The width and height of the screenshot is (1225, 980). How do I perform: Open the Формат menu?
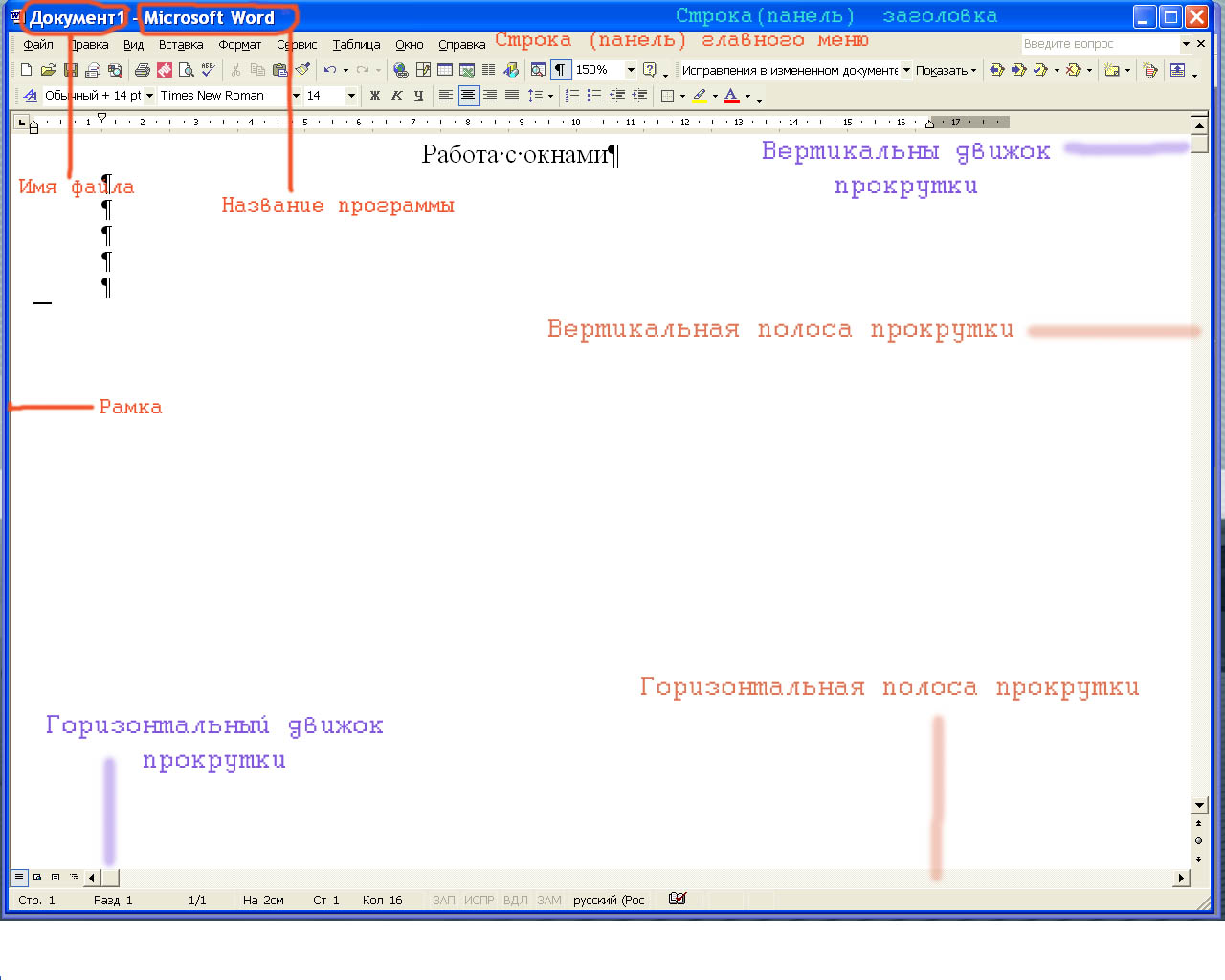point(239,44)
